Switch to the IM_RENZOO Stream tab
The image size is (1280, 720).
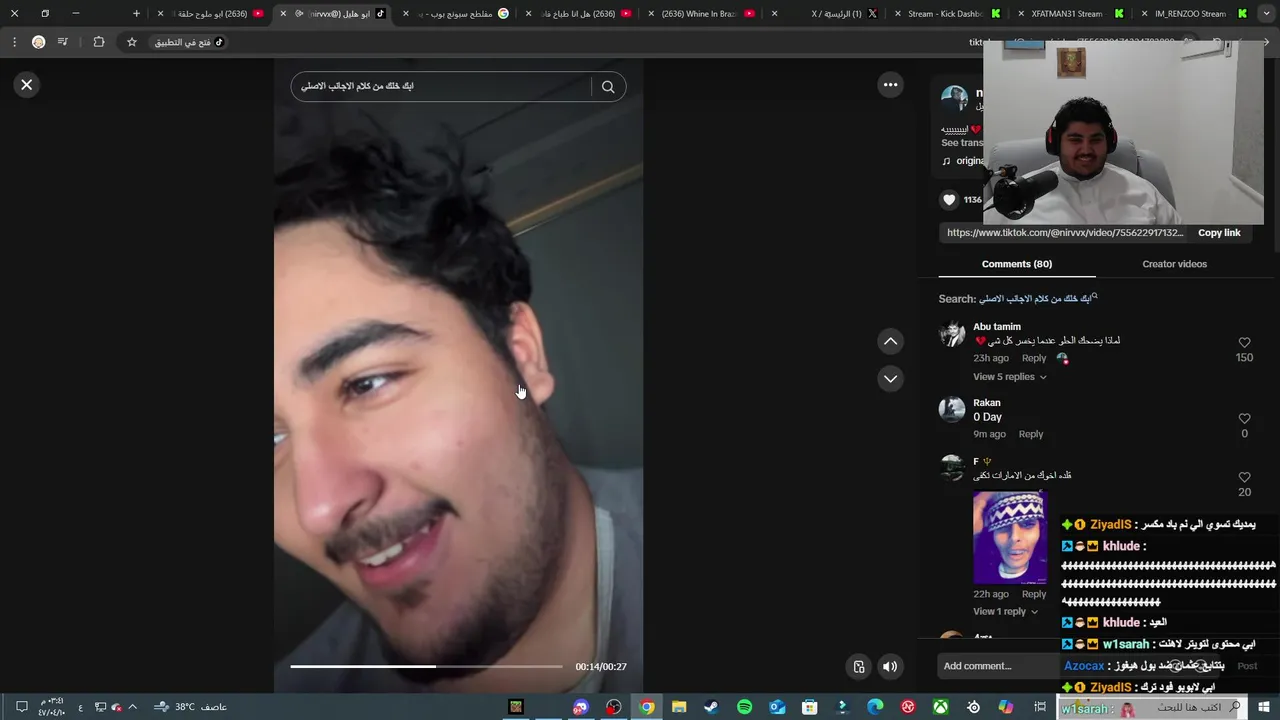click(x=1189, y=14)
